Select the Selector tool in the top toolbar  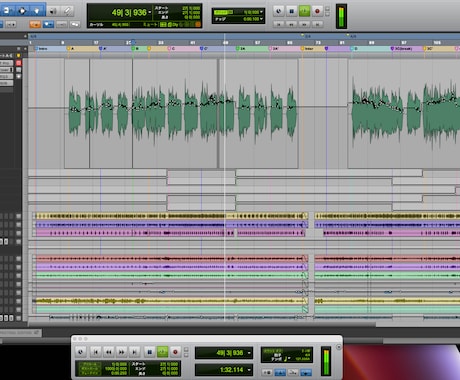coord(22,11)
